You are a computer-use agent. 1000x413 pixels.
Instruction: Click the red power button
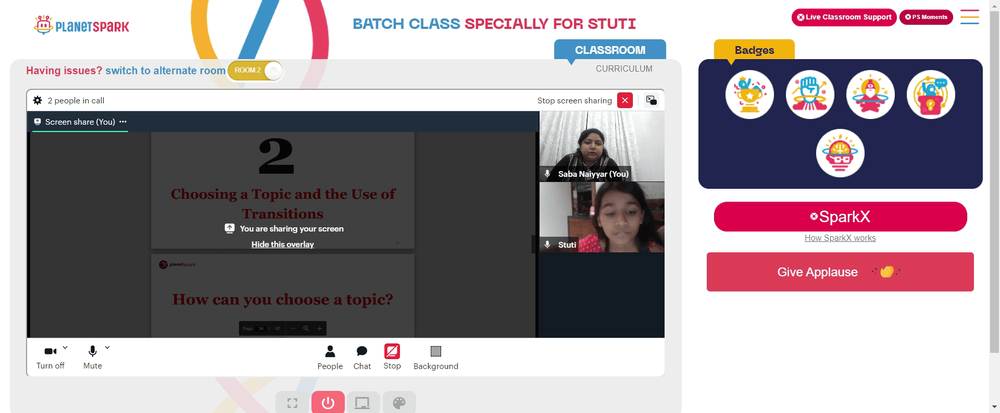(328, 403)
